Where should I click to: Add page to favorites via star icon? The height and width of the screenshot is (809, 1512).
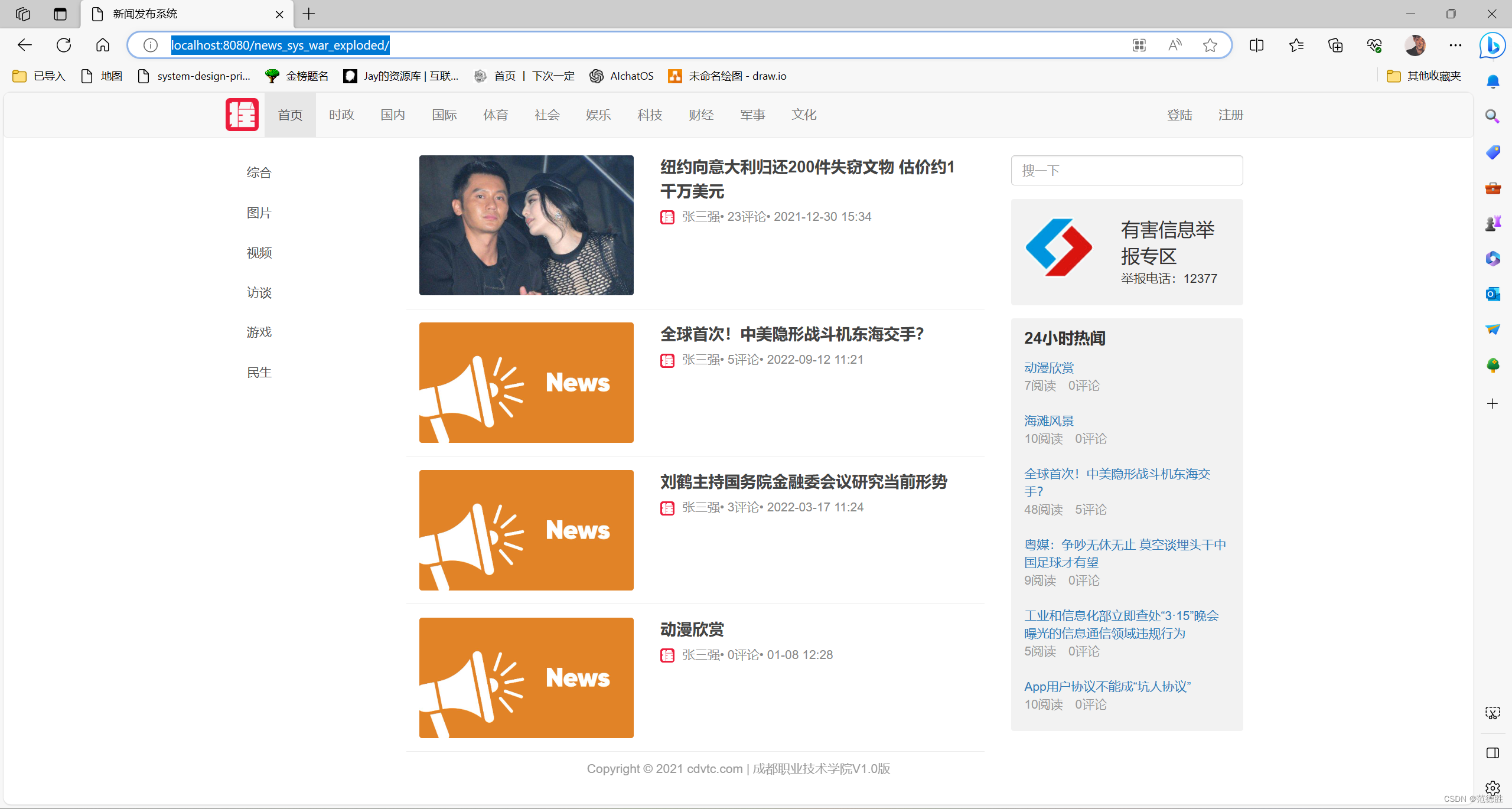tap(1210, 45)
